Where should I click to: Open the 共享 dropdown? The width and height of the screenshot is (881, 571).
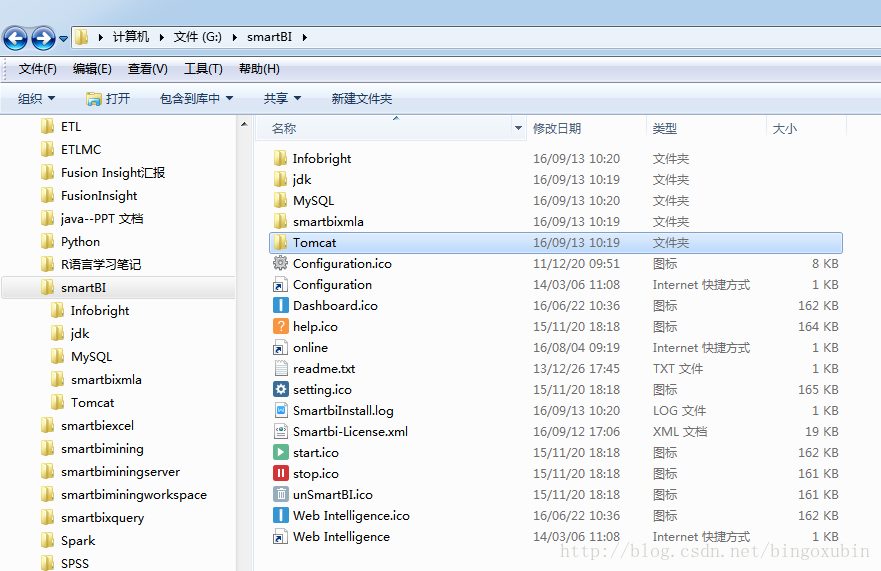pos(283,99)
